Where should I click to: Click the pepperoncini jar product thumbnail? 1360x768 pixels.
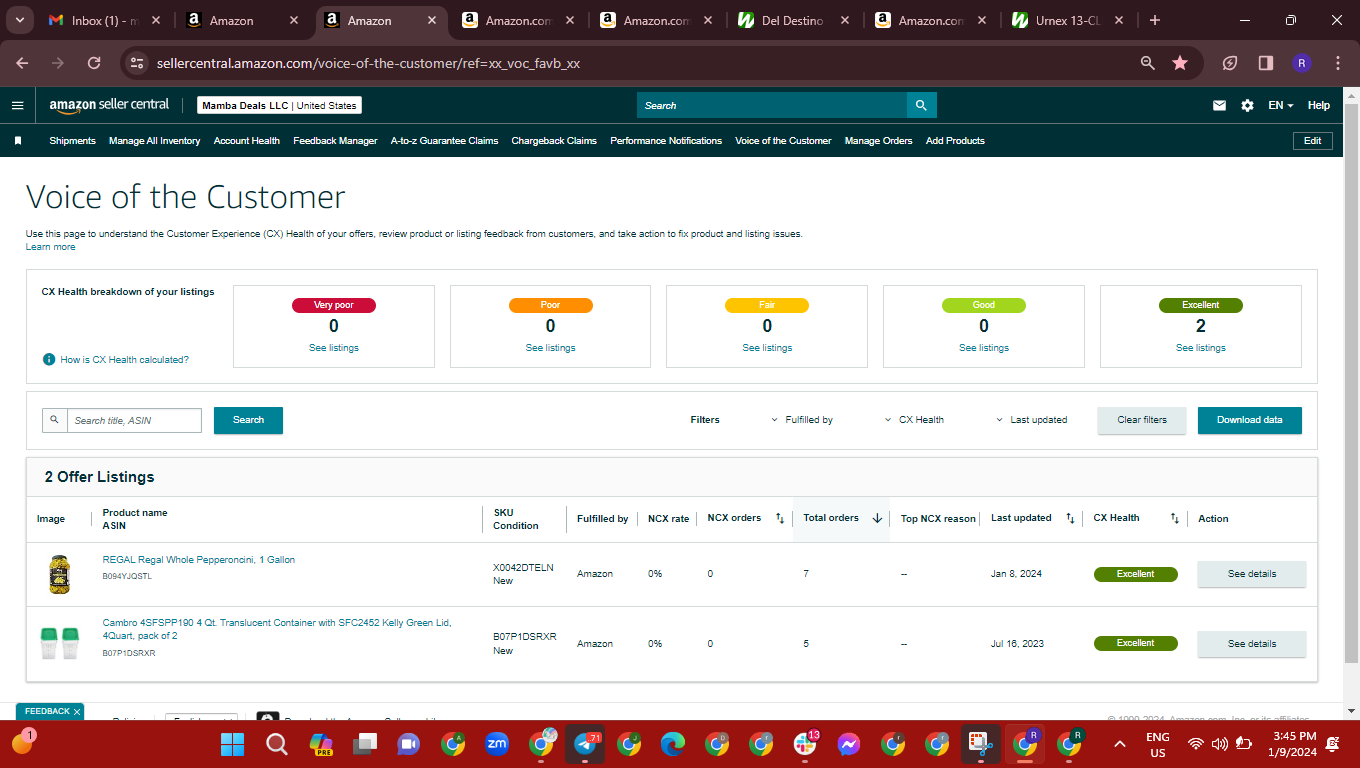pyautogui.click(x=59, y=574)
